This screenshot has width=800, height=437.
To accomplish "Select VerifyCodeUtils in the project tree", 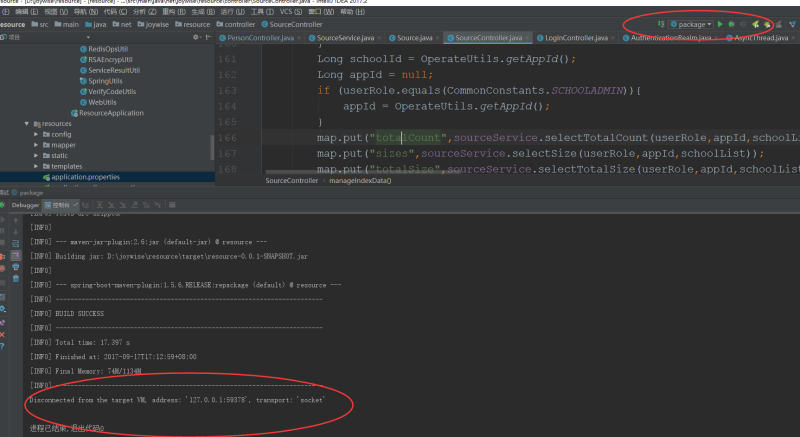I will pyautogui.click(x=112, y=91).
